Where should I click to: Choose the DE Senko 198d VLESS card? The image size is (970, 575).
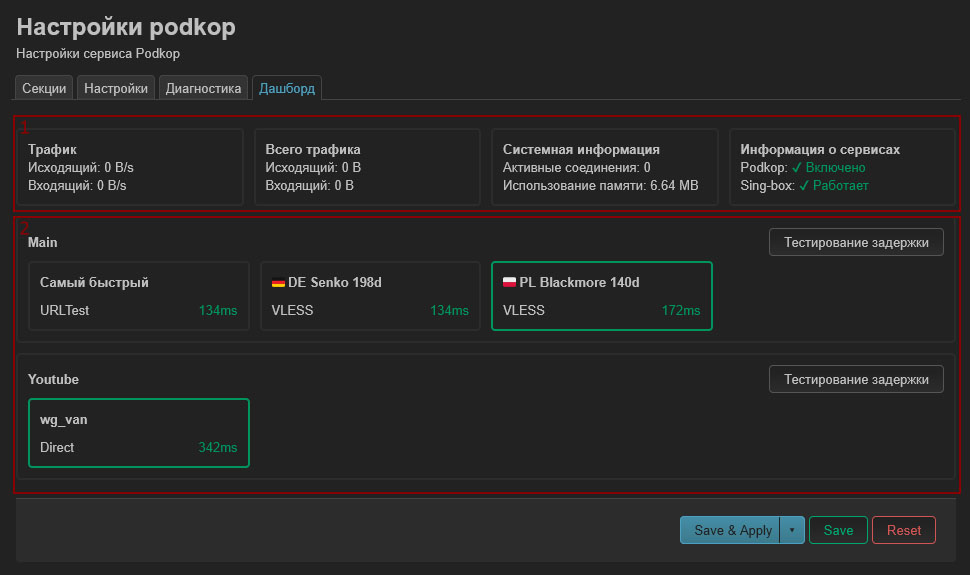pos(370,296)
